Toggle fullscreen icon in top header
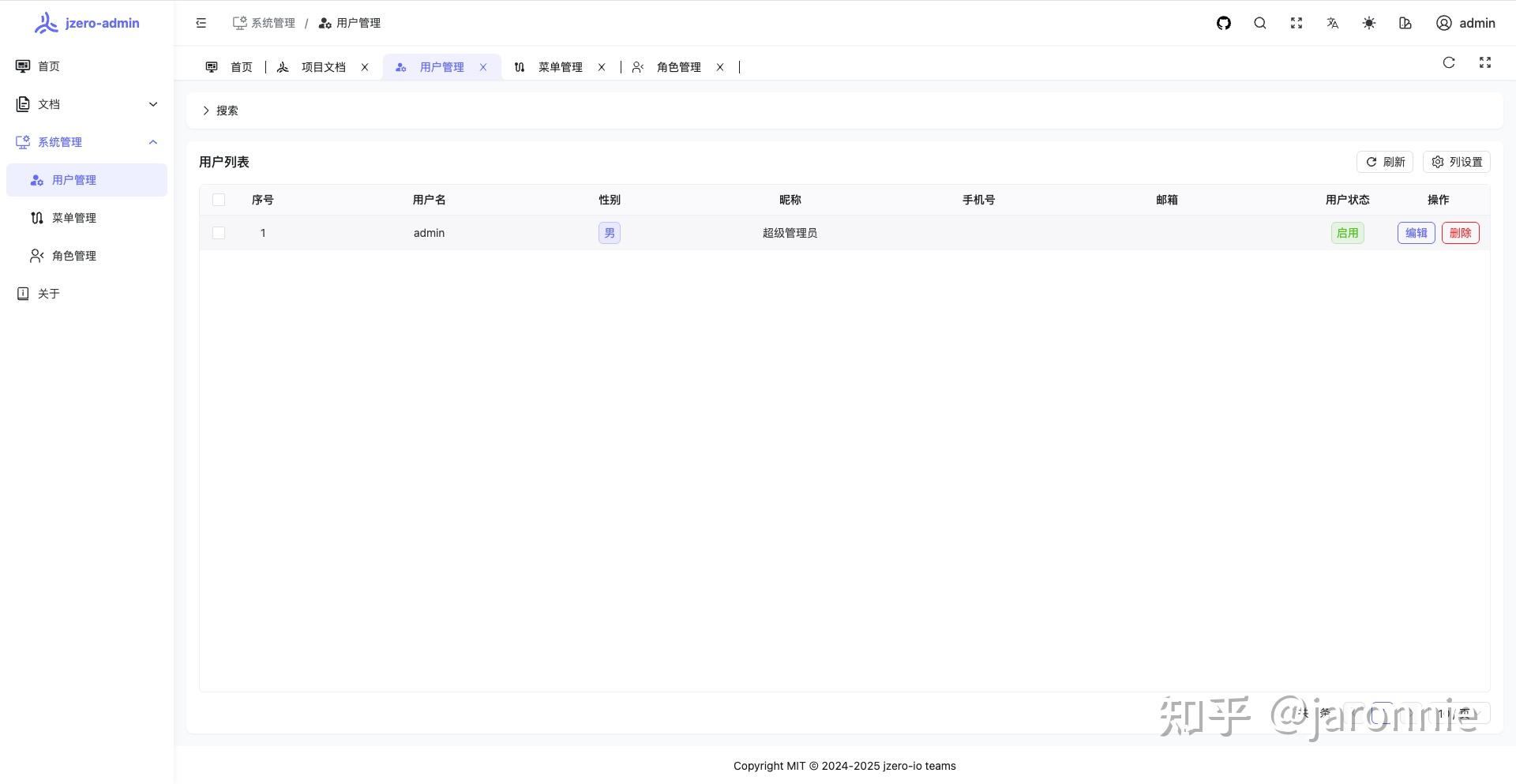Viewport: 1516px width, 784px height. 1296,23
